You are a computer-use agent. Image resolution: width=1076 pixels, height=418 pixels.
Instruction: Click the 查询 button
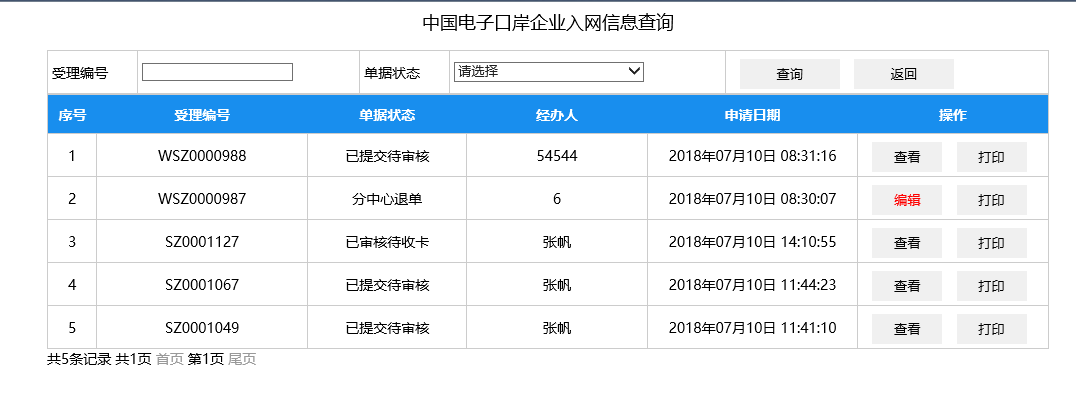(x=790, y=74)
